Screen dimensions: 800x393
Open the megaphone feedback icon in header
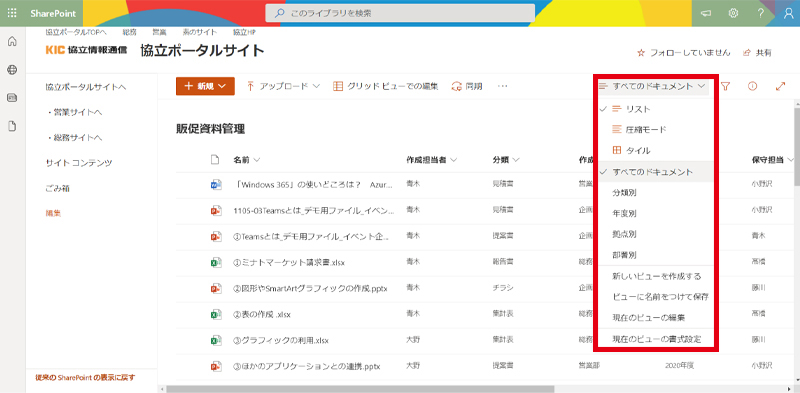click(x=706, y=13)
